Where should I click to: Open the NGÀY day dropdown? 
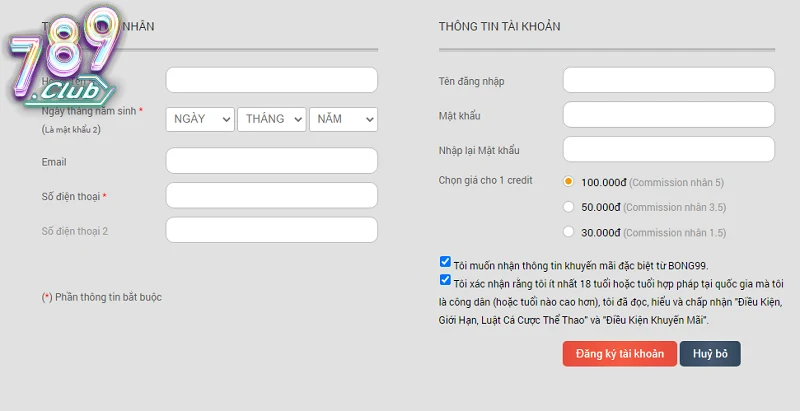tap(200, 119)
